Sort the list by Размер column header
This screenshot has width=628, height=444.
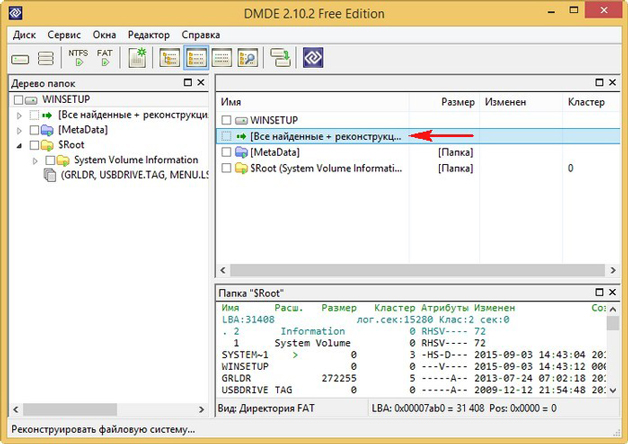pos(458,102)
